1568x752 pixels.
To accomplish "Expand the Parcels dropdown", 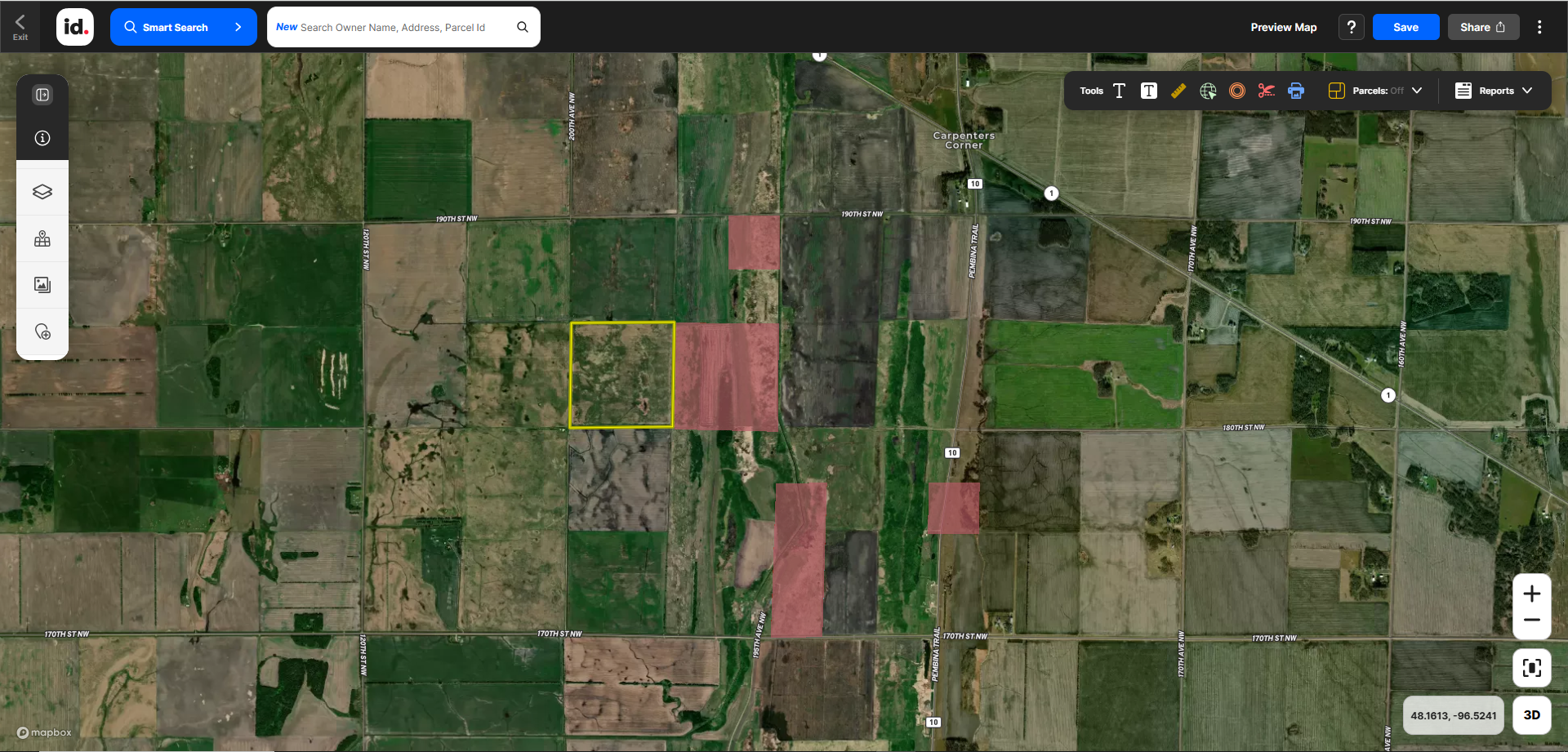I will 1417,91.
